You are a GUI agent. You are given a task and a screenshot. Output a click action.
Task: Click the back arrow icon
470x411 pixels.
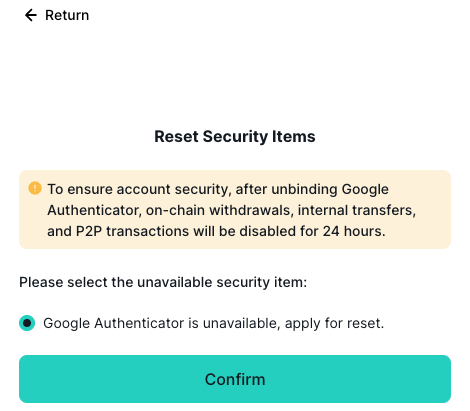click(x=31, y=15)
